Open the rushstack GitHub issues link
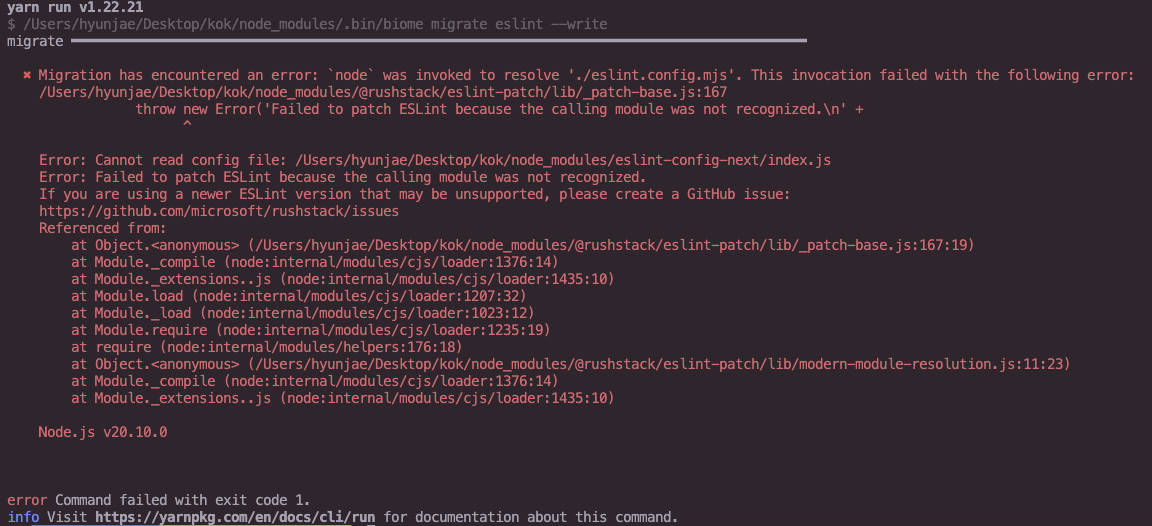 [218, 211]
